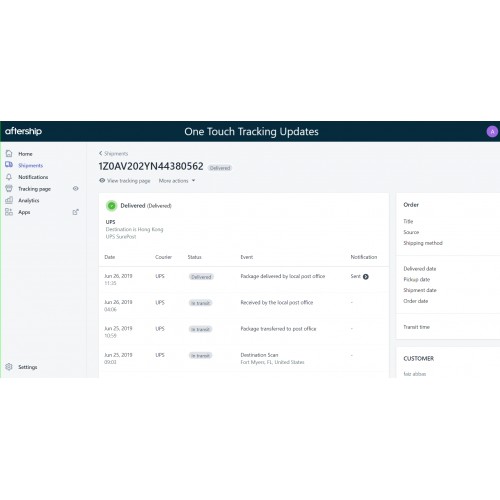Screen dimensions: 500x500
Task: Click the Settings gear icon
Action: 9,367
